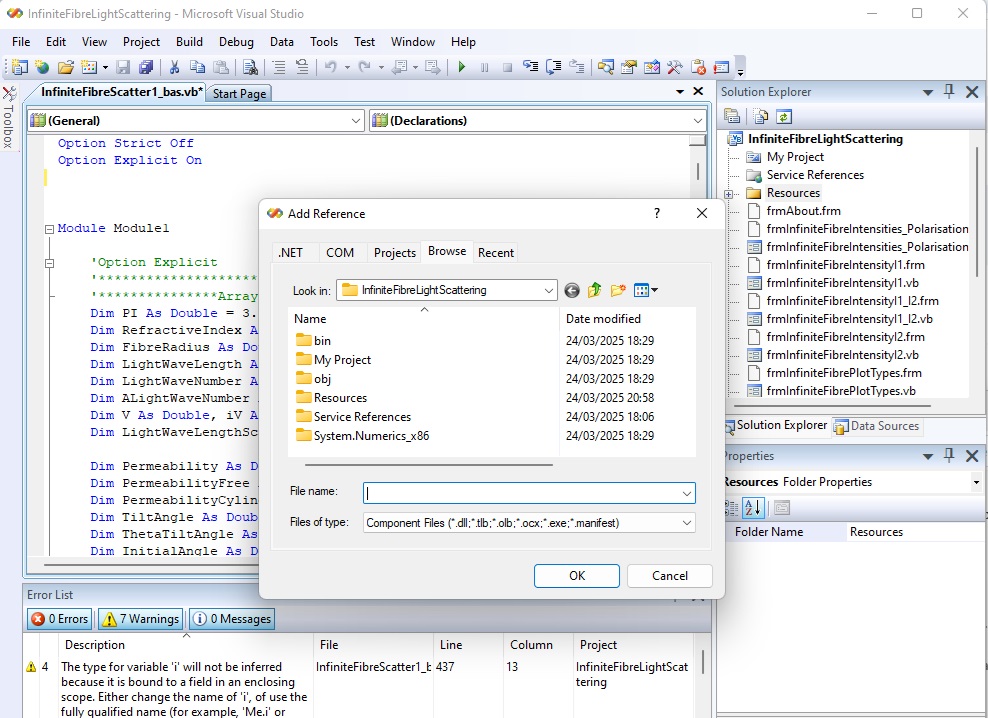Cancel the Add Reference dialog

click(670, 576)
